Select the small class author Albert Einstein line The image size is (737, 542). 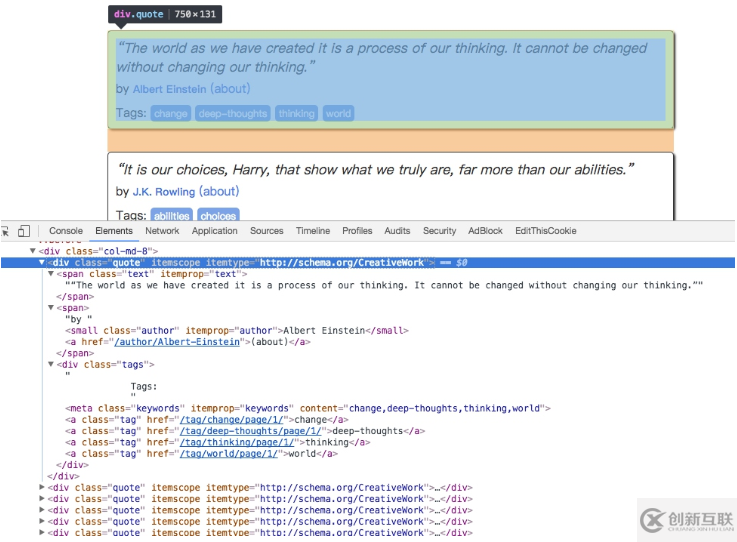[x=237, y=330]
